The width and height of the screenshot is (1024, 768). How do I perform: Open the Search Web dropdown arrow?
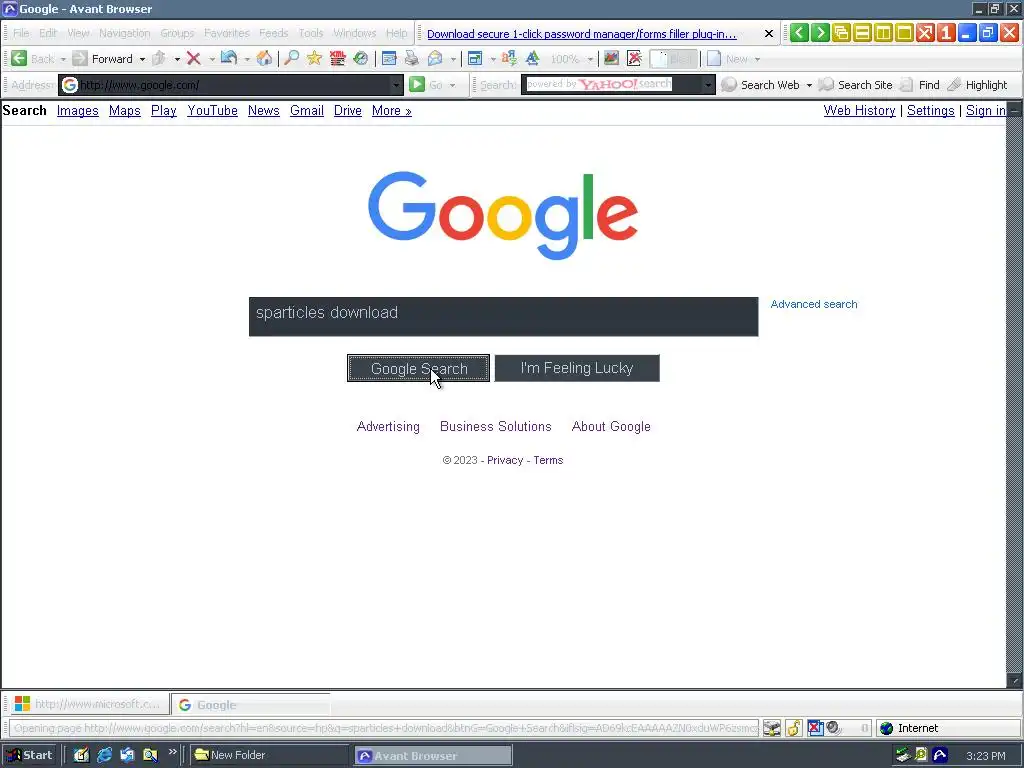(809, 85)
